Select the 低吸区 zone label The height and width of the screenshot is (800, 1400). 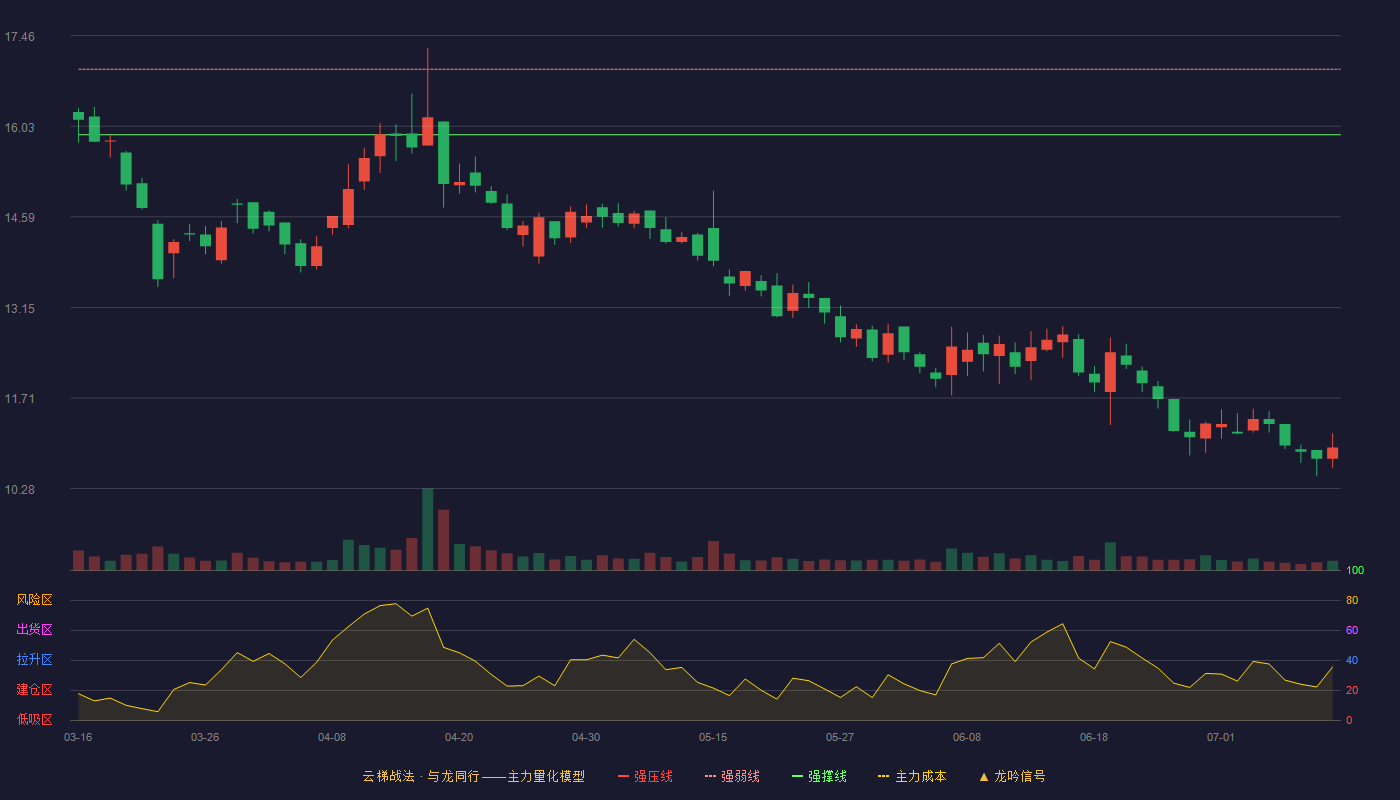(34, 720)
